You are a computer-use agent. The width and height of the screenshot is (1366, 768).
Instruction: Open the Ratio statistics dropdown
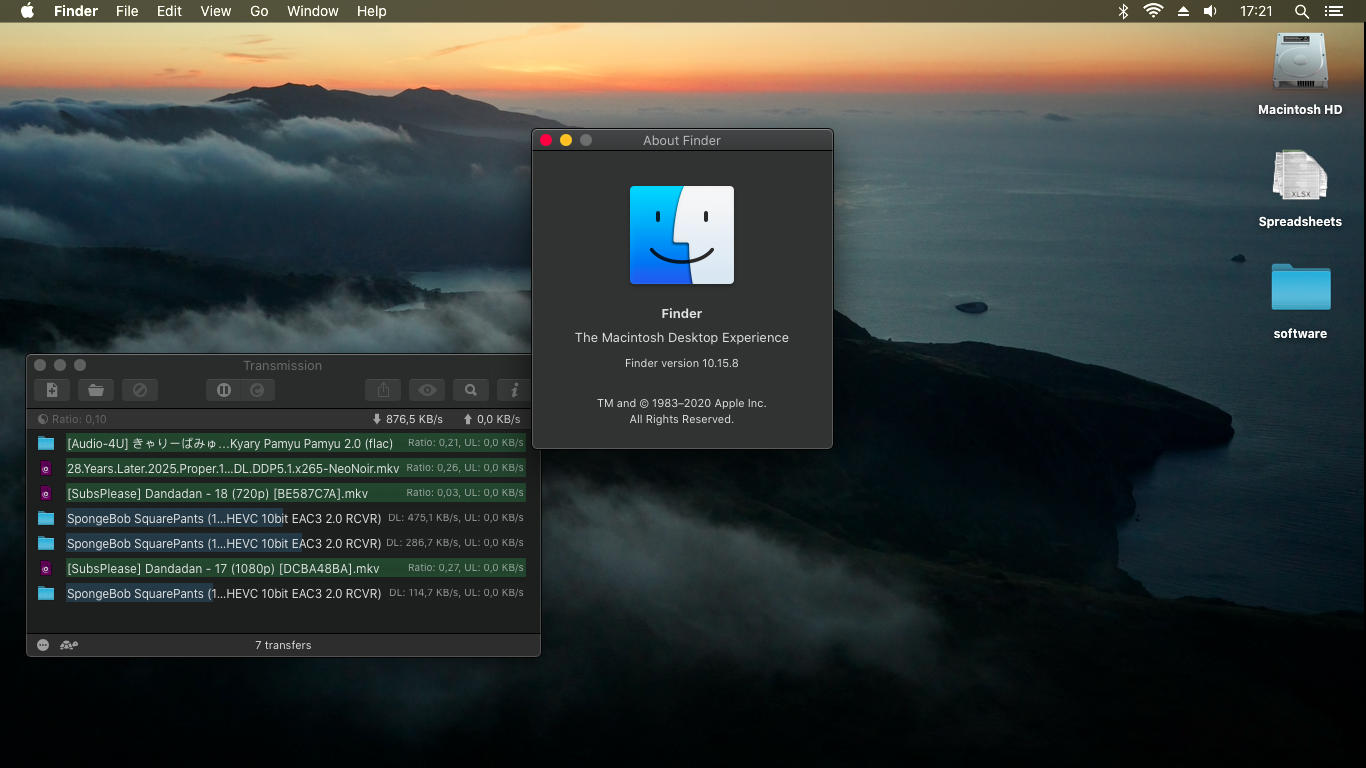click(x=72, y=419)
